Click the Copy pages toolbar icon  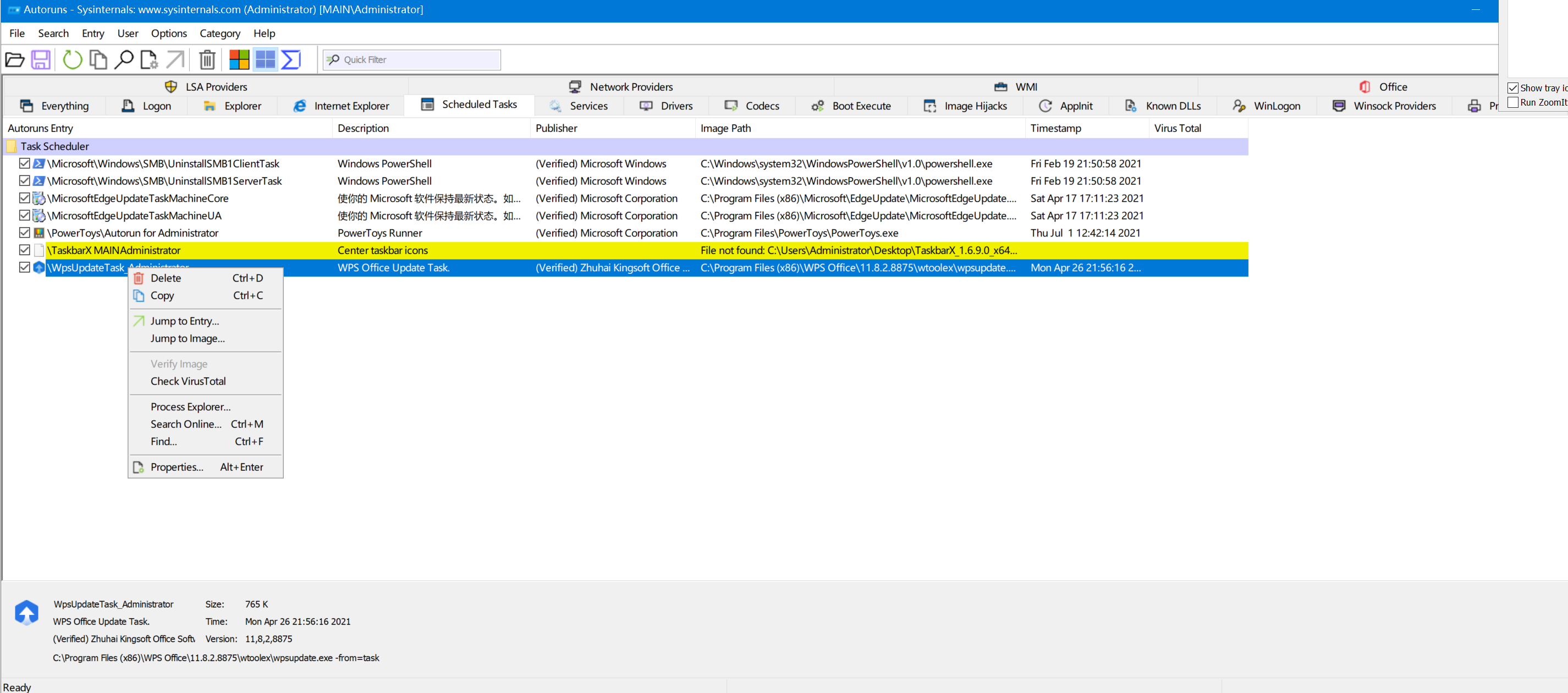coord(98,60)
